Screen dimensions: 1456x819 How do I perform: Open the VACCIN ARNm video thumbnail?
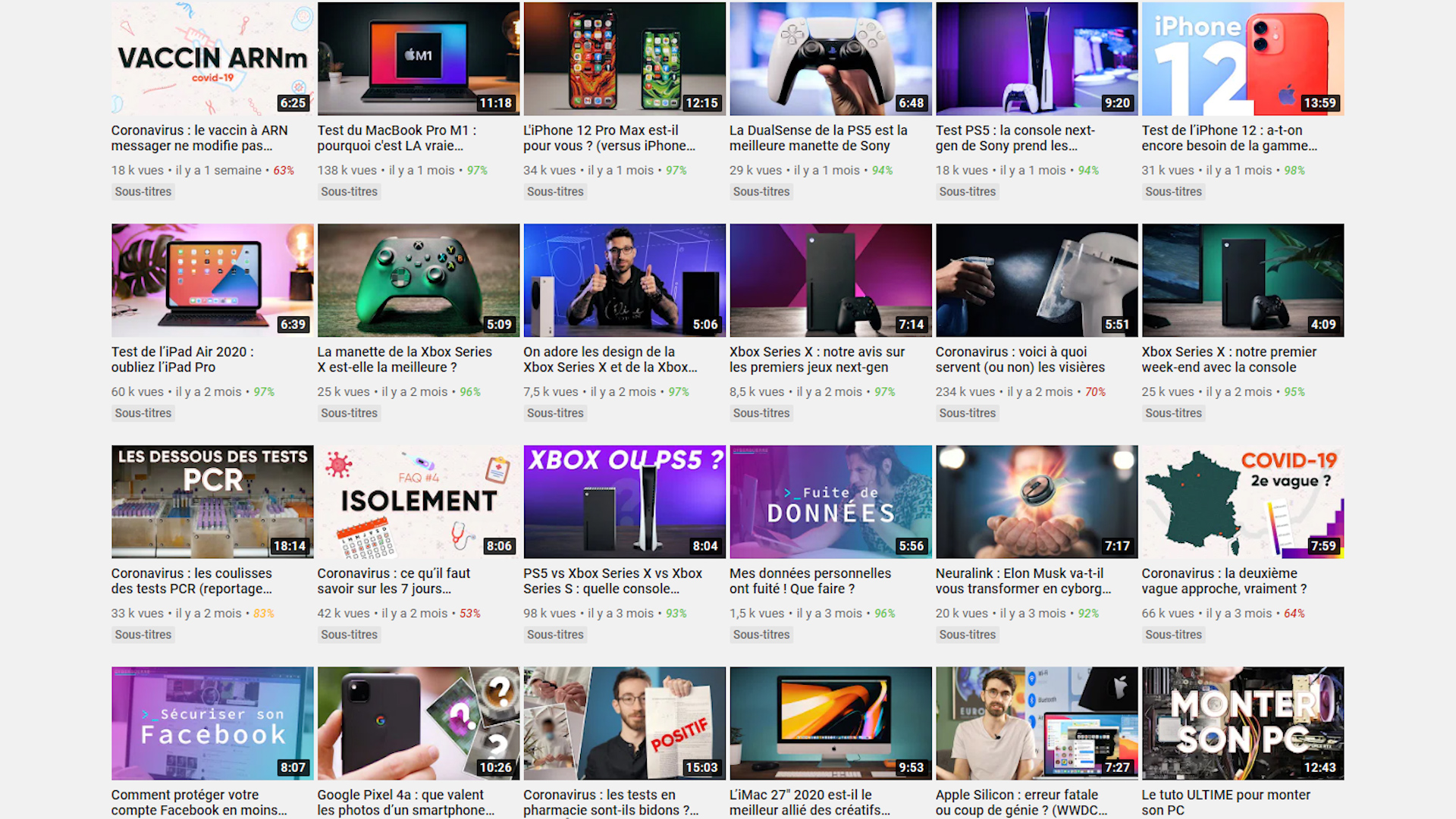point(212,58)
